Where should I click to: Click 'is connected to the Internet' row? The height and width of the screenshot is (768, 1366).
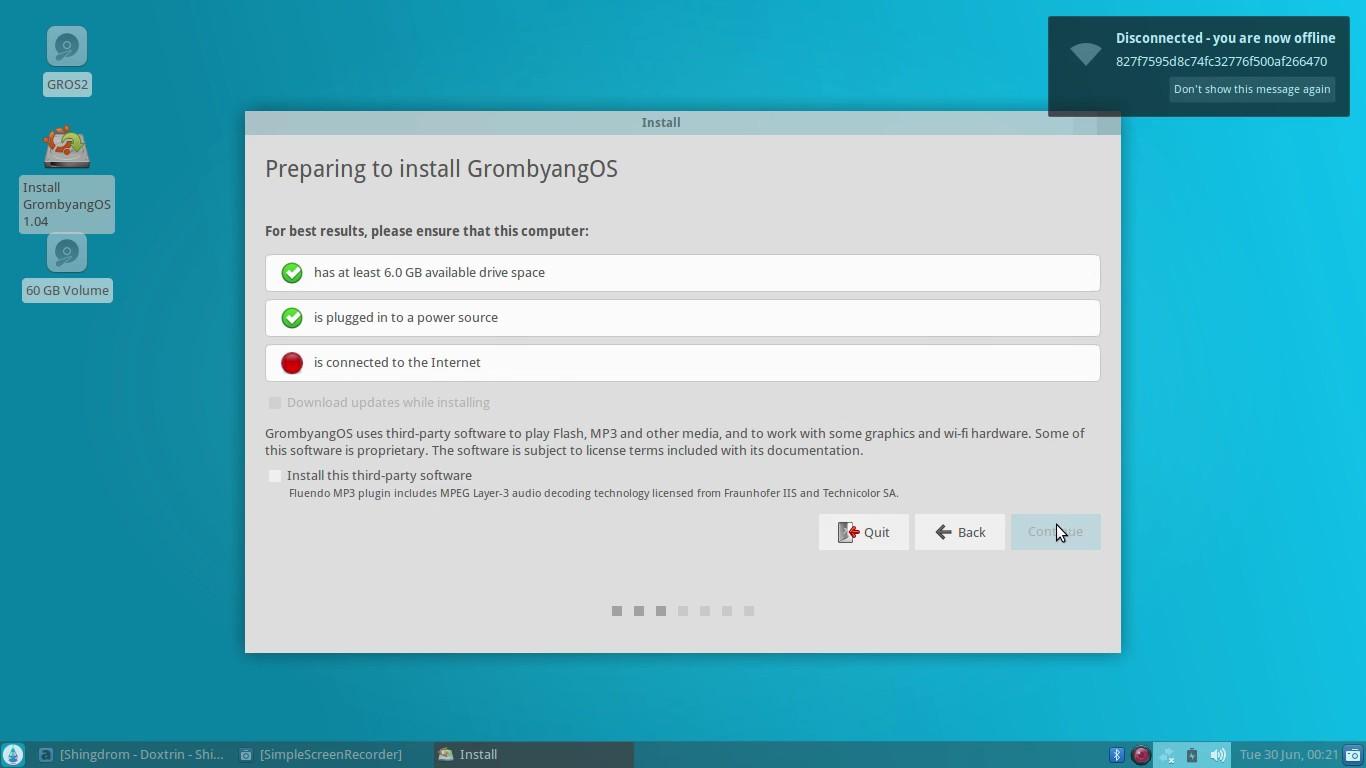[x=683, y=363]
